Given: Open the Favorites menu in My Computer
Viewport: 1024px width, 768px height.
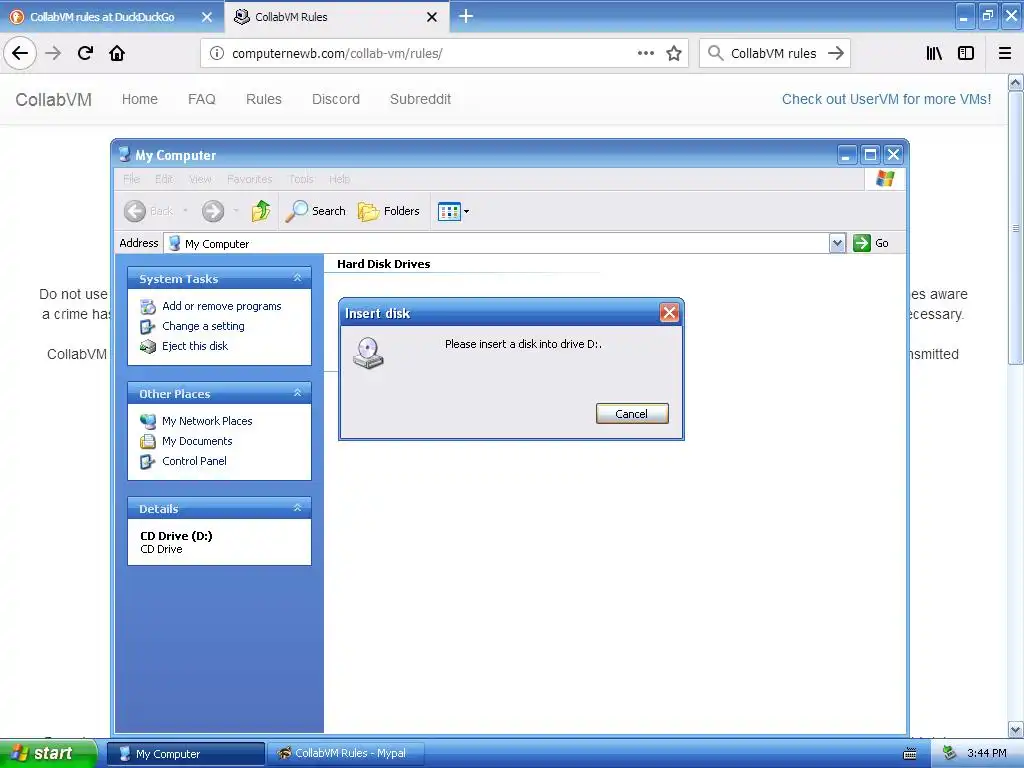Looking at the screenshot, I should click(x=249, y=179).
